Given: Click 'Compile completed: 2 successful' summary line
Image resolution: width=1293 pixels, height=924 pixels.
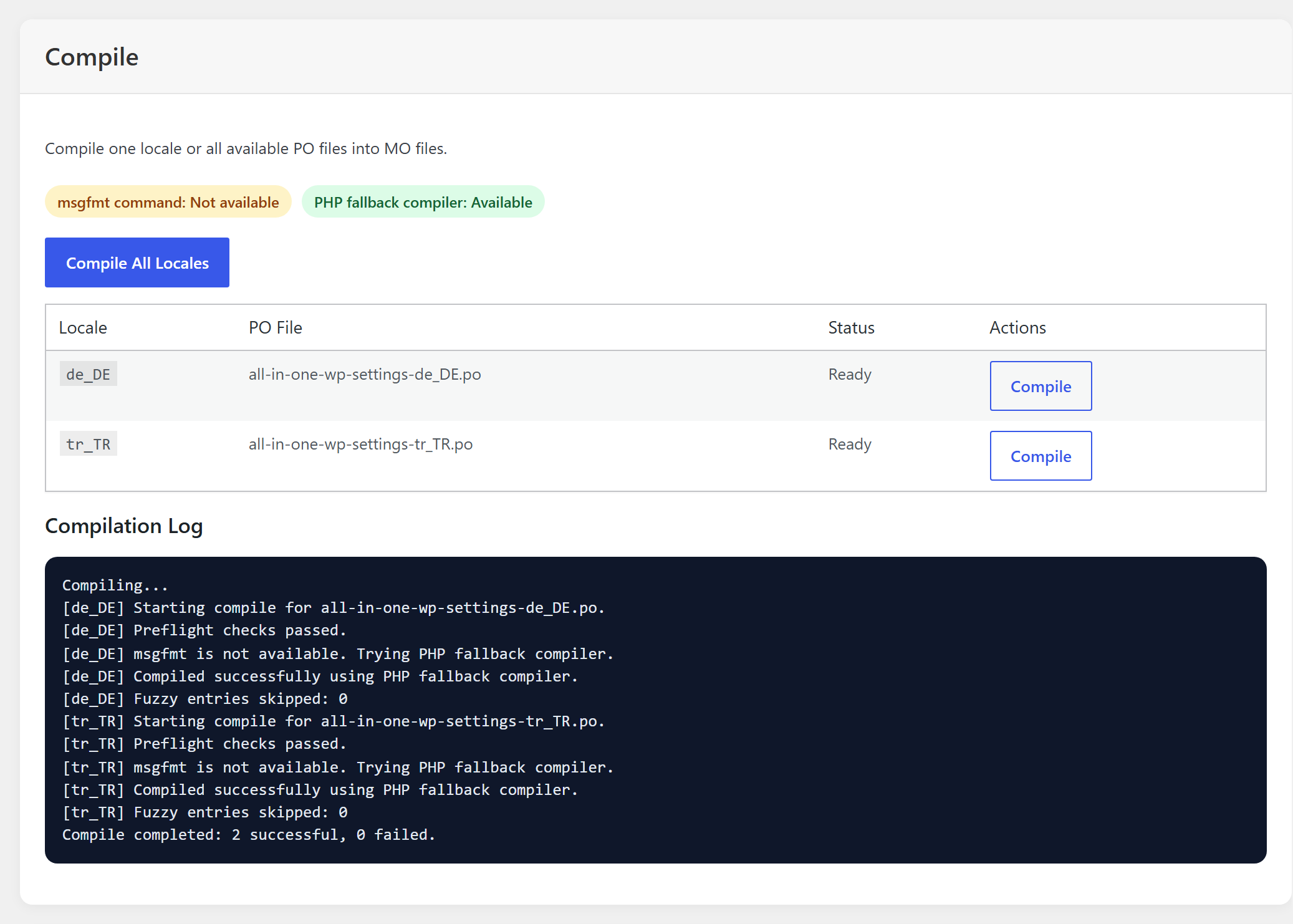Looking at the screenshot, I should [249, 834].
